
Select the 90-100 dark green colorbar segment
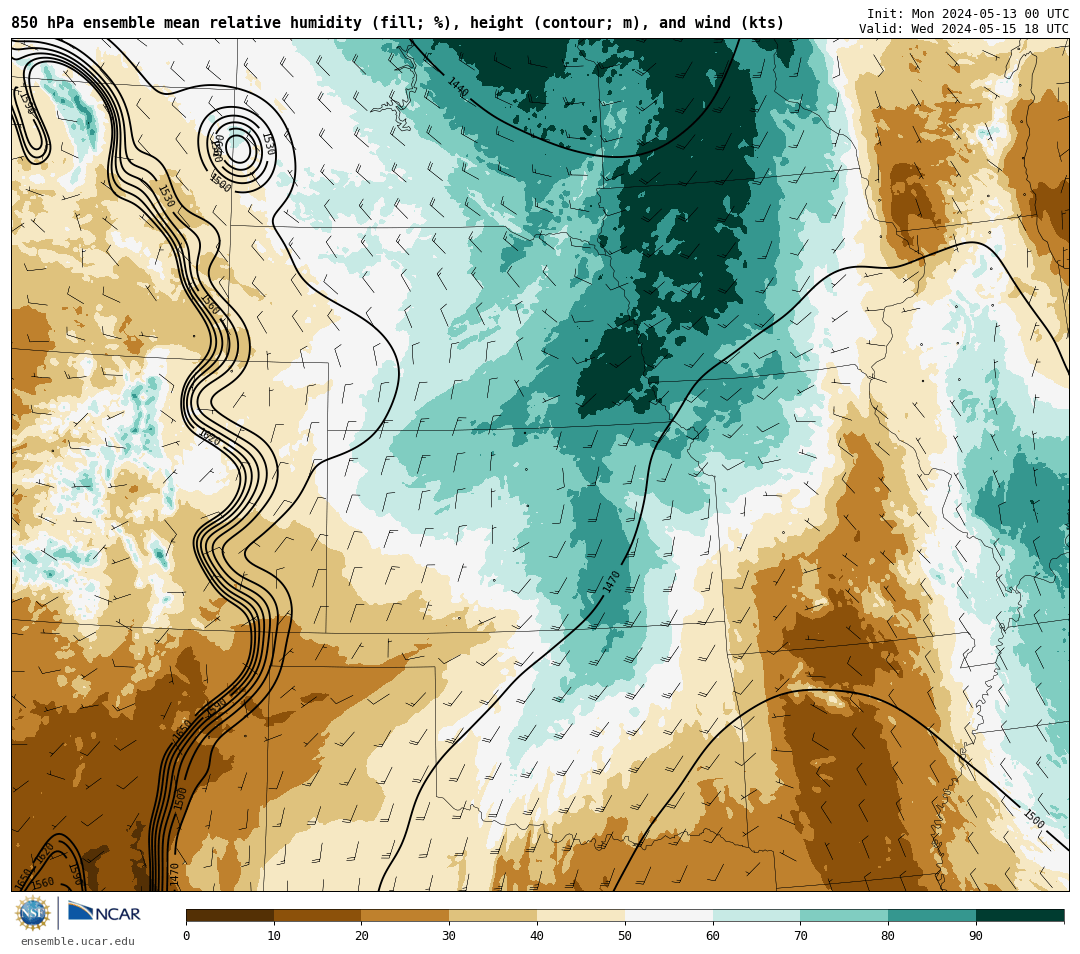pyautogui.click(x=1020, y=916)
